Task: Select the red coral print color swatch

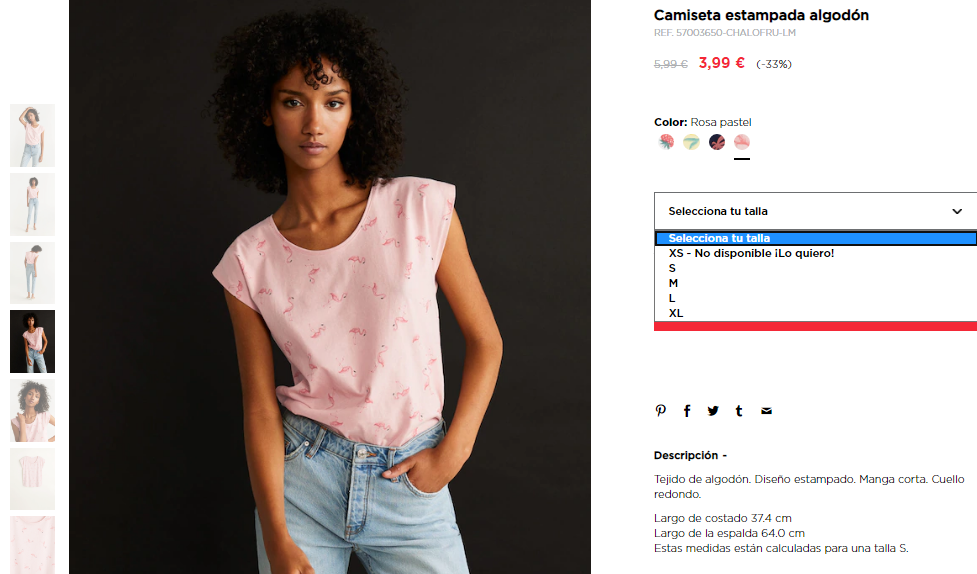Action: [x=666, y=142]
